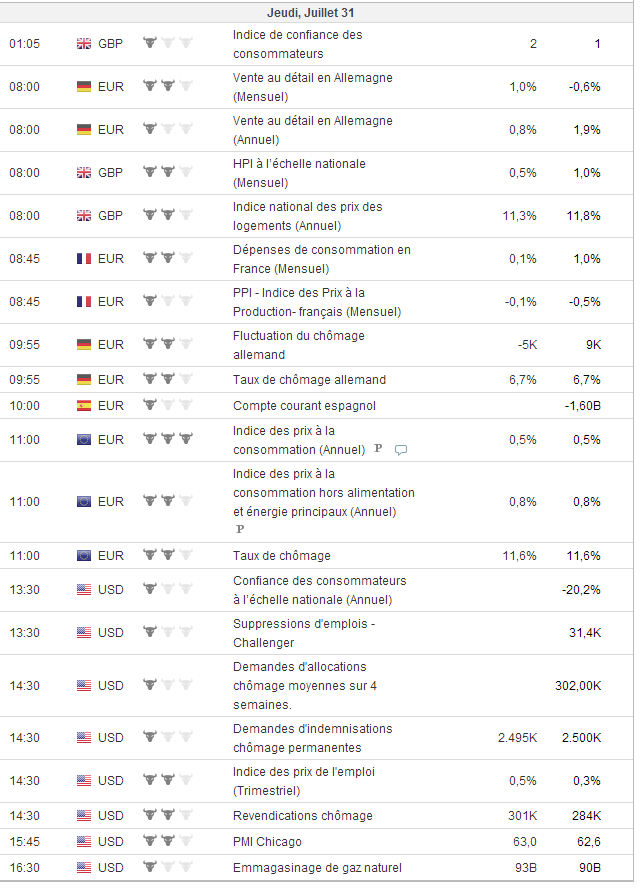This screenshot has height=888, width=641.
Task: Click the EU flag in the 11:00 Taux de chômage row
Action: pyautogui.click(x=84, y=556)
